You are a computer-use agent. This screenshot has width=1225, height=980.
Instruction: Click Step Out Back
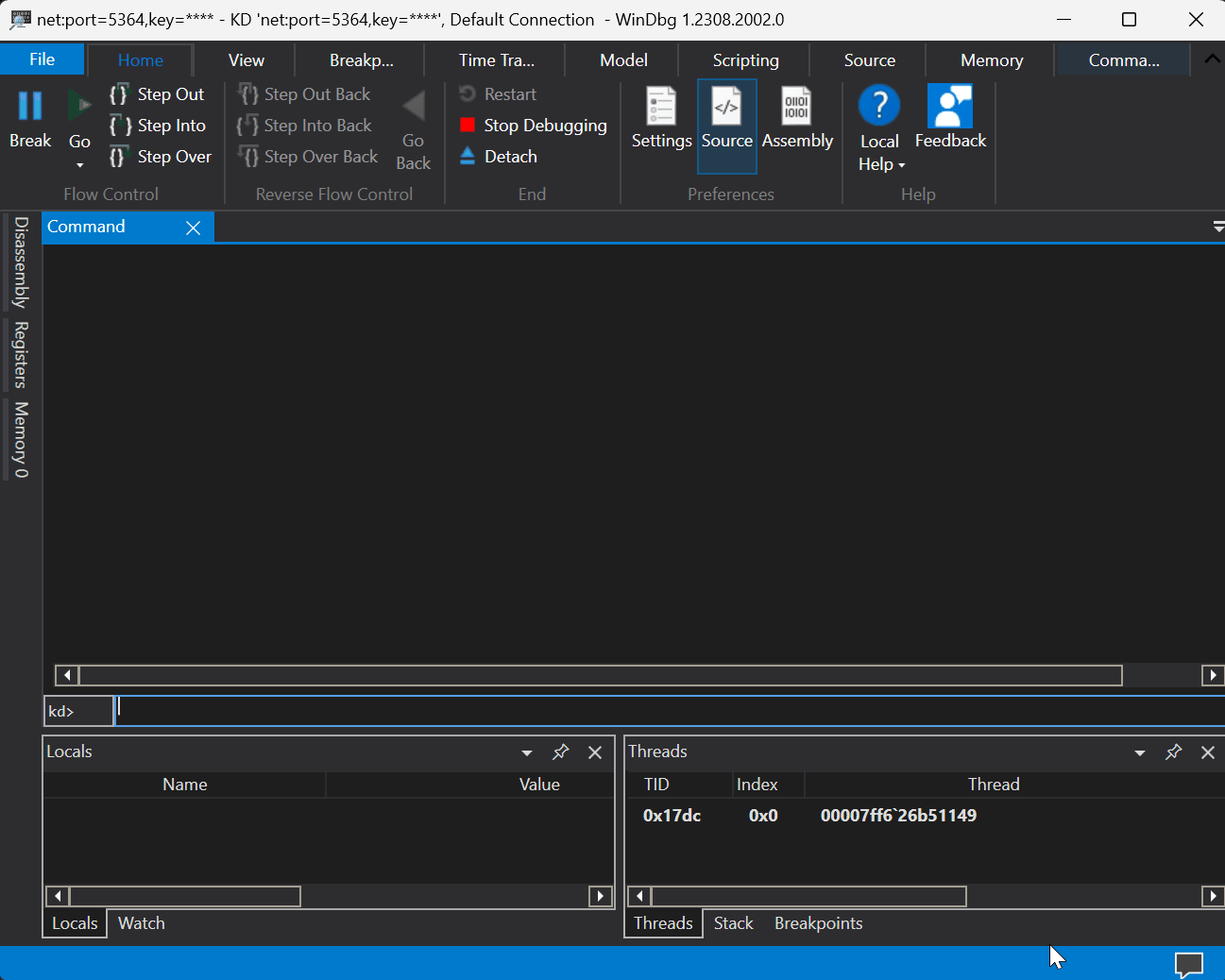304,94
